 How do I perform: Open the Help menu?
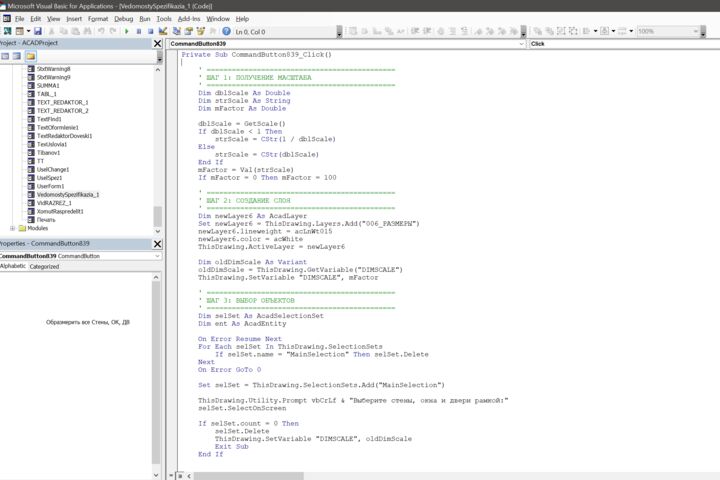pos(242,19)
